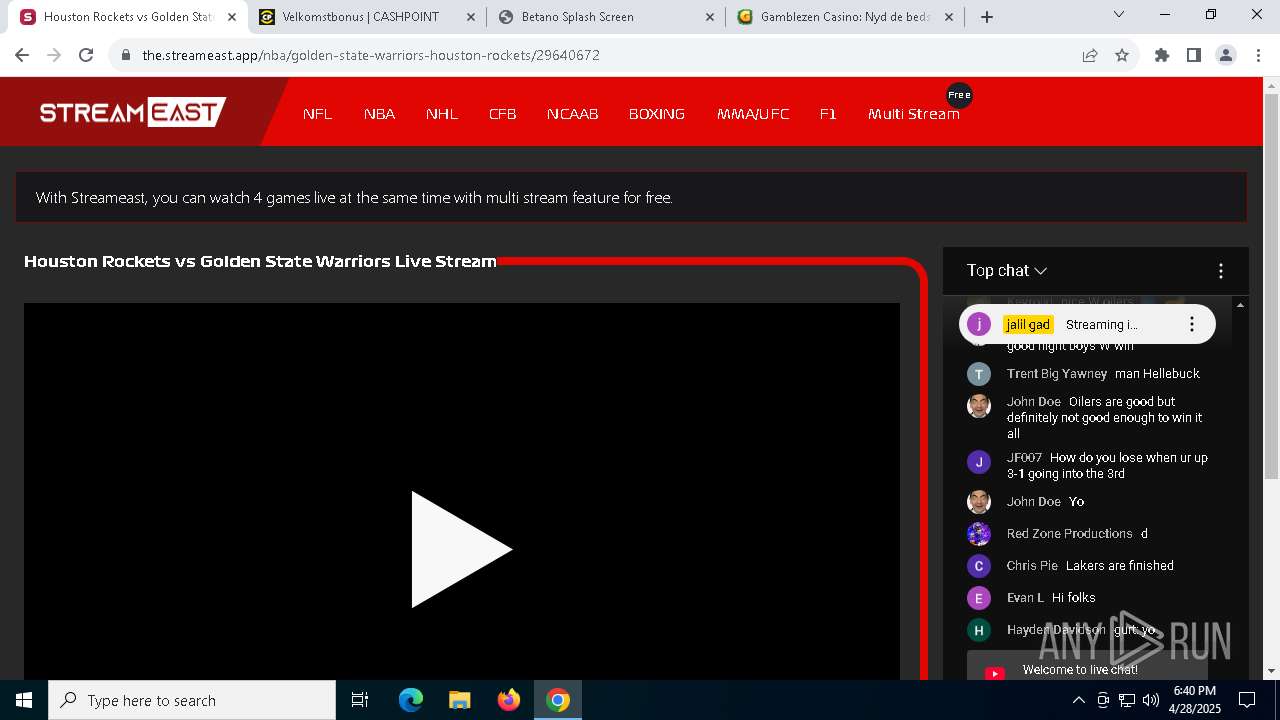This screenshot has height=720, width=1280.
Task: Open the Extensions puzzle icon
Action: pyautogui.click(x=1162, y=55)
